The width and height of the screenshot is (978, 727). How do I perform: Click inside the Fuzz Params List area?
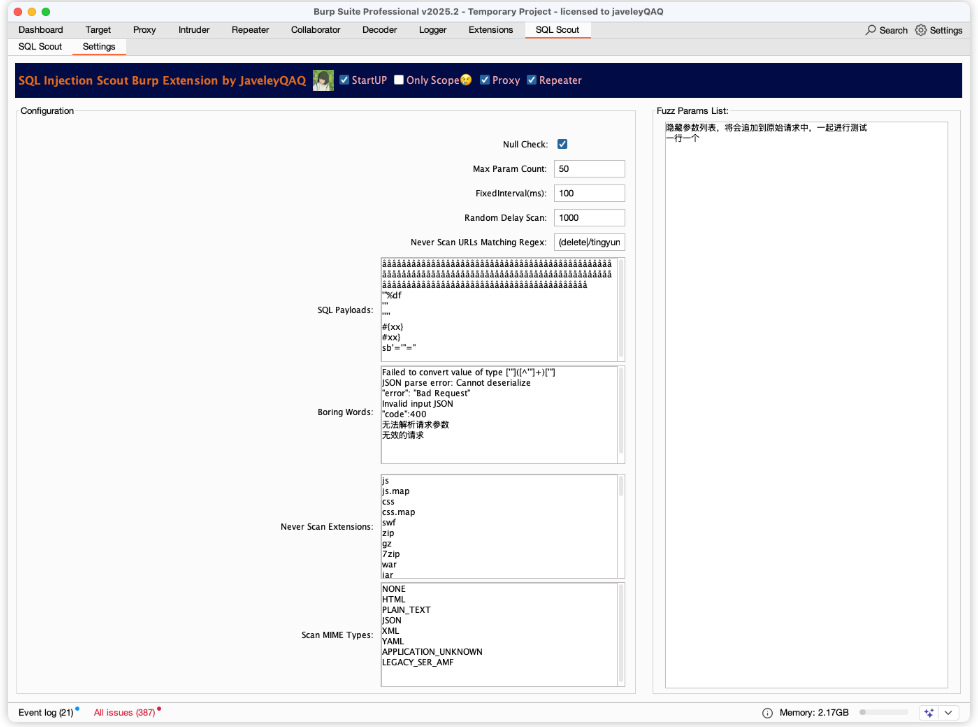(806, 405)
